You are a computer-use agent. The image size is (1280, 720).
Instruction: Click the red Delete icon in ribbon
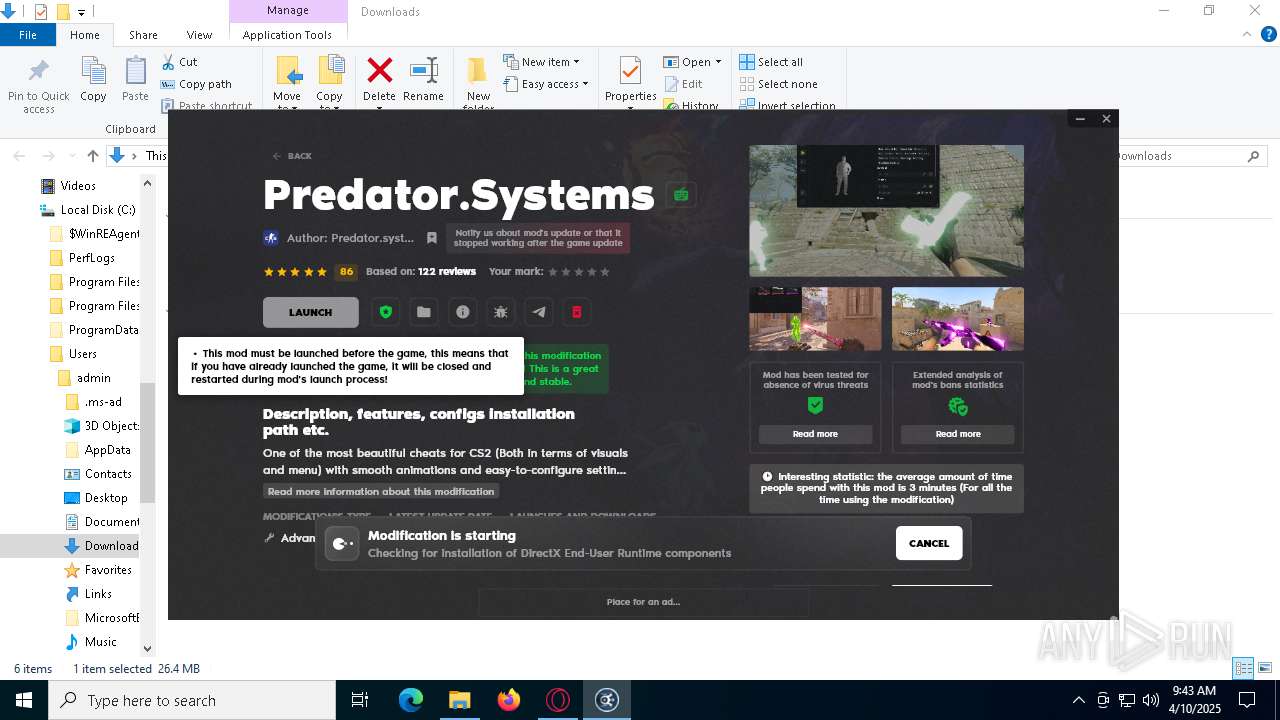(379, 70)
